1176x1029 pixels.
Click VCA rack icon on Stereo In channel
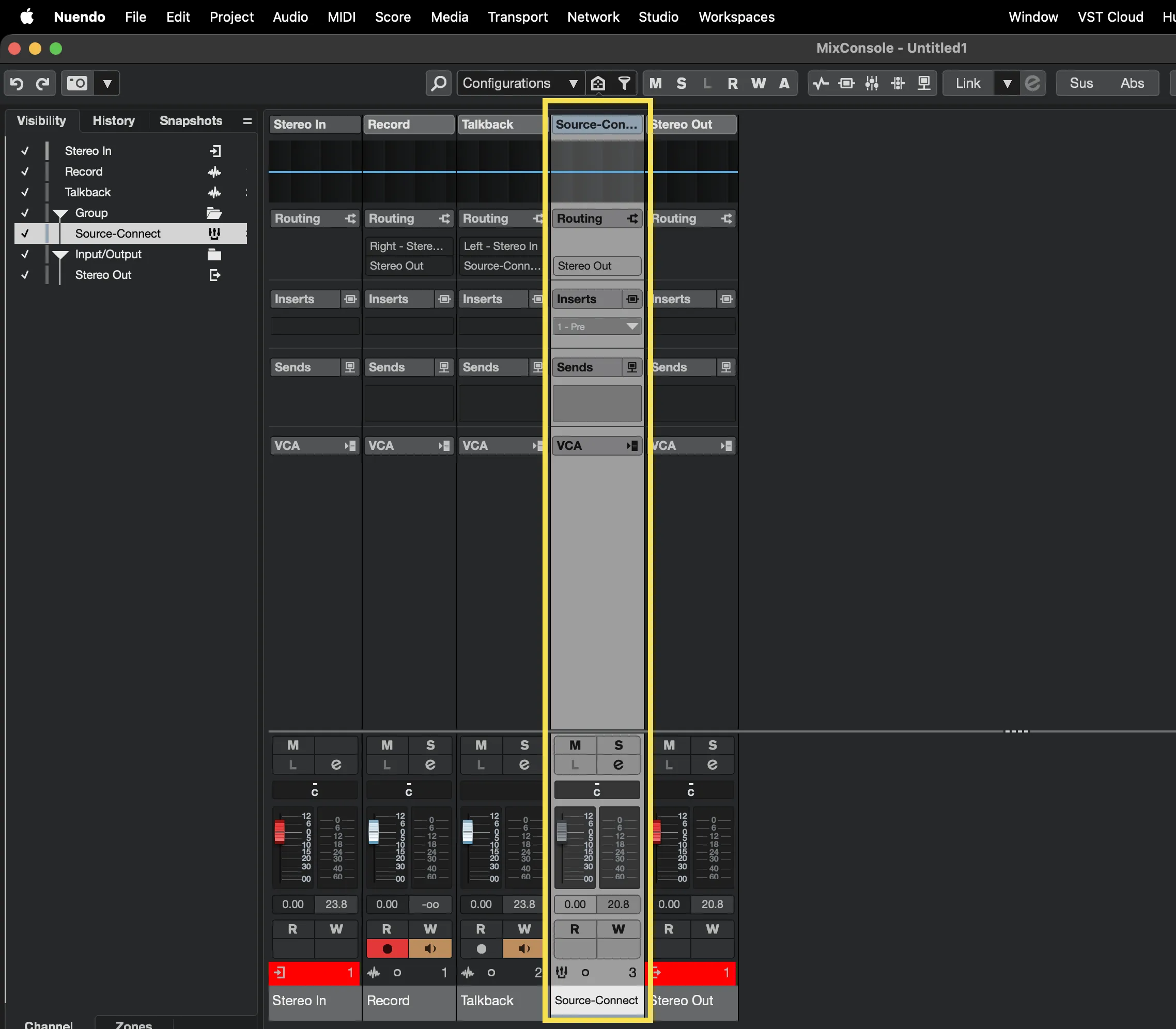(x=350, y=446)
